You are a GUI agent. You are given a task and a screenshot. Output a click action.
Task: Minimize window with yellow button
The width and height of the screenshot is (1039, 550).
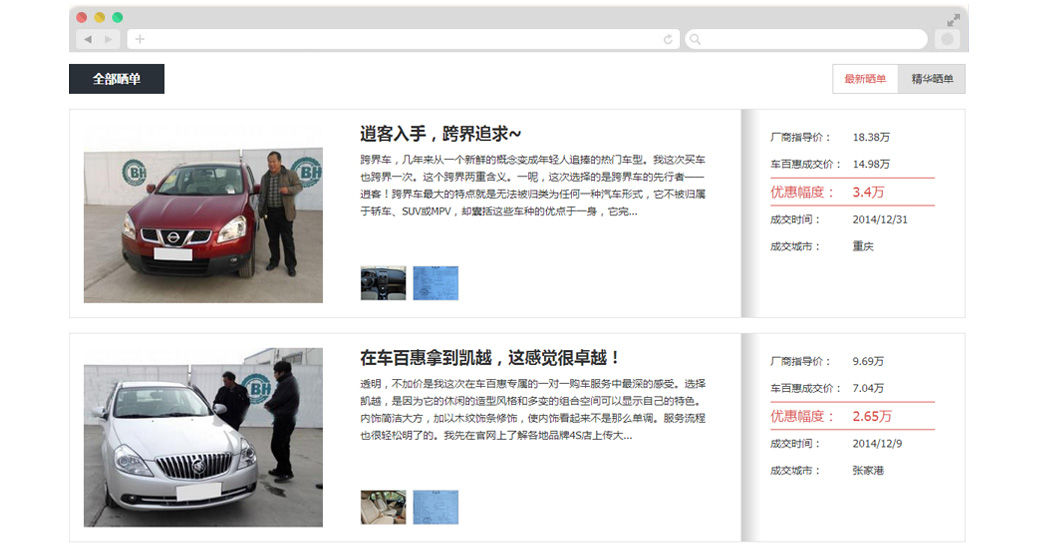coord(99,17)
